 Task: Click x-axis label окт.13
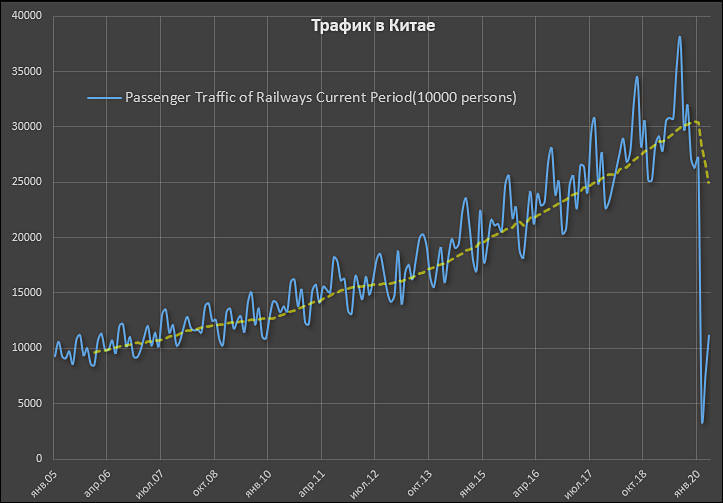pyautogui.click(x=419, y=483)
